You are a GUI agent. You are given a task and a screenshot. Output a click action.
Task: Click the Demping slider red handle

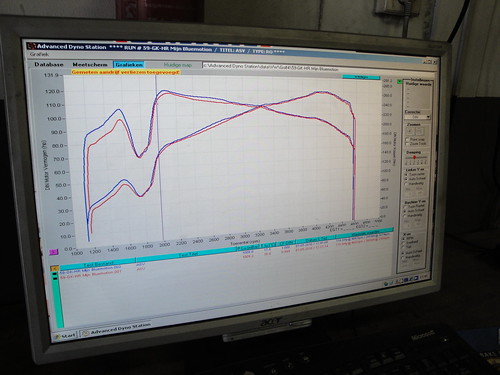414,157
